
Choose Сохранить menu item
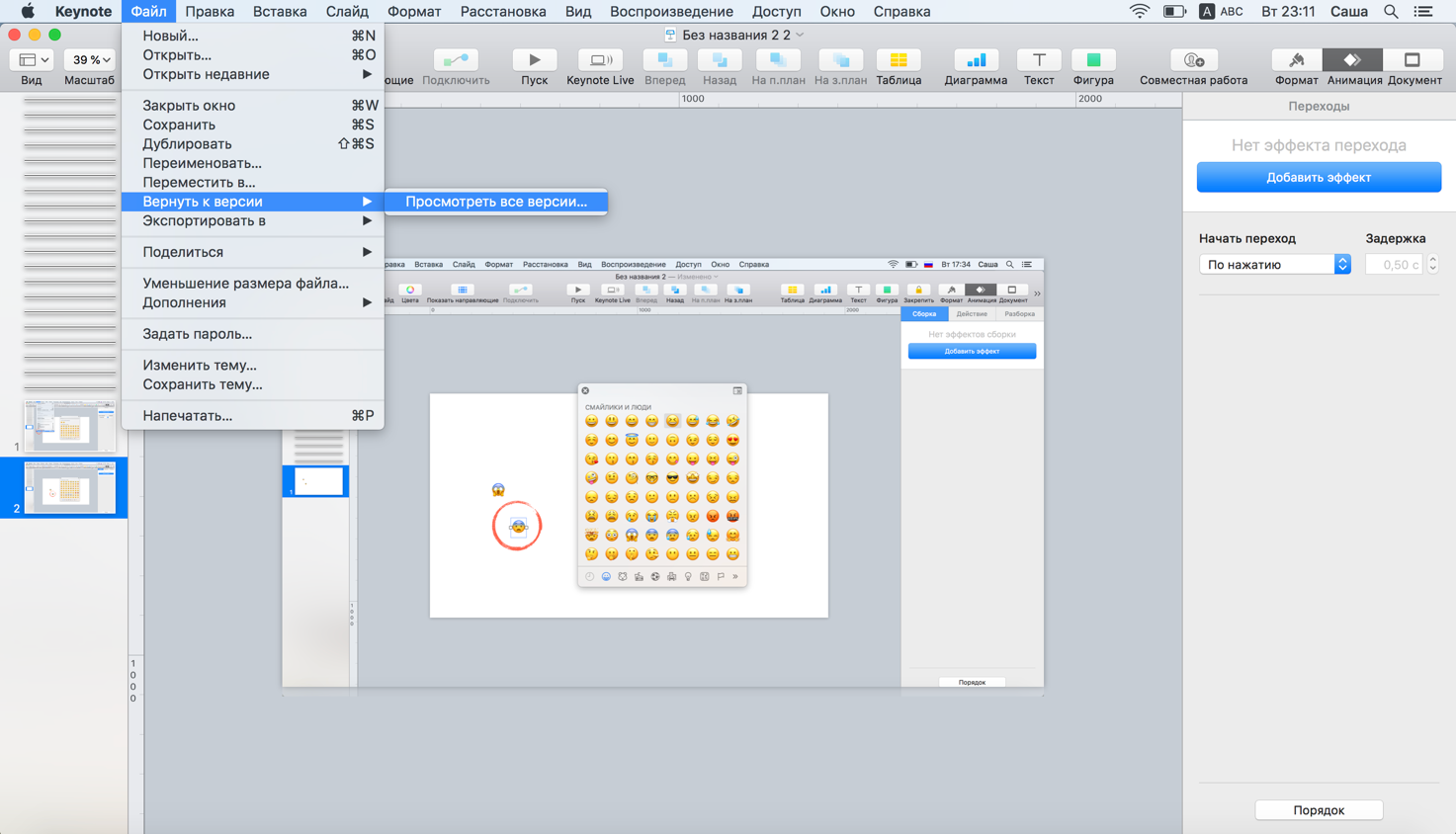(x=253, y=125)
